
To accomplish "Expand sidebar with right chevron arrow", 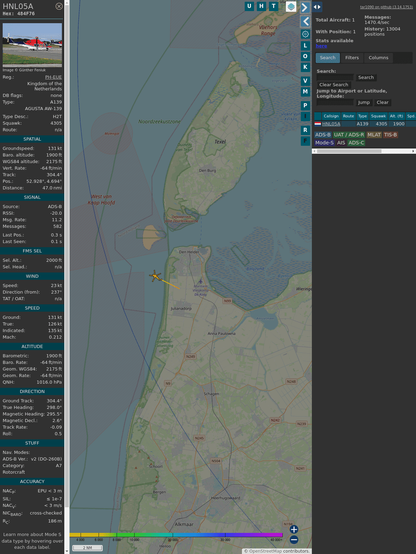I will coord(305,7).
